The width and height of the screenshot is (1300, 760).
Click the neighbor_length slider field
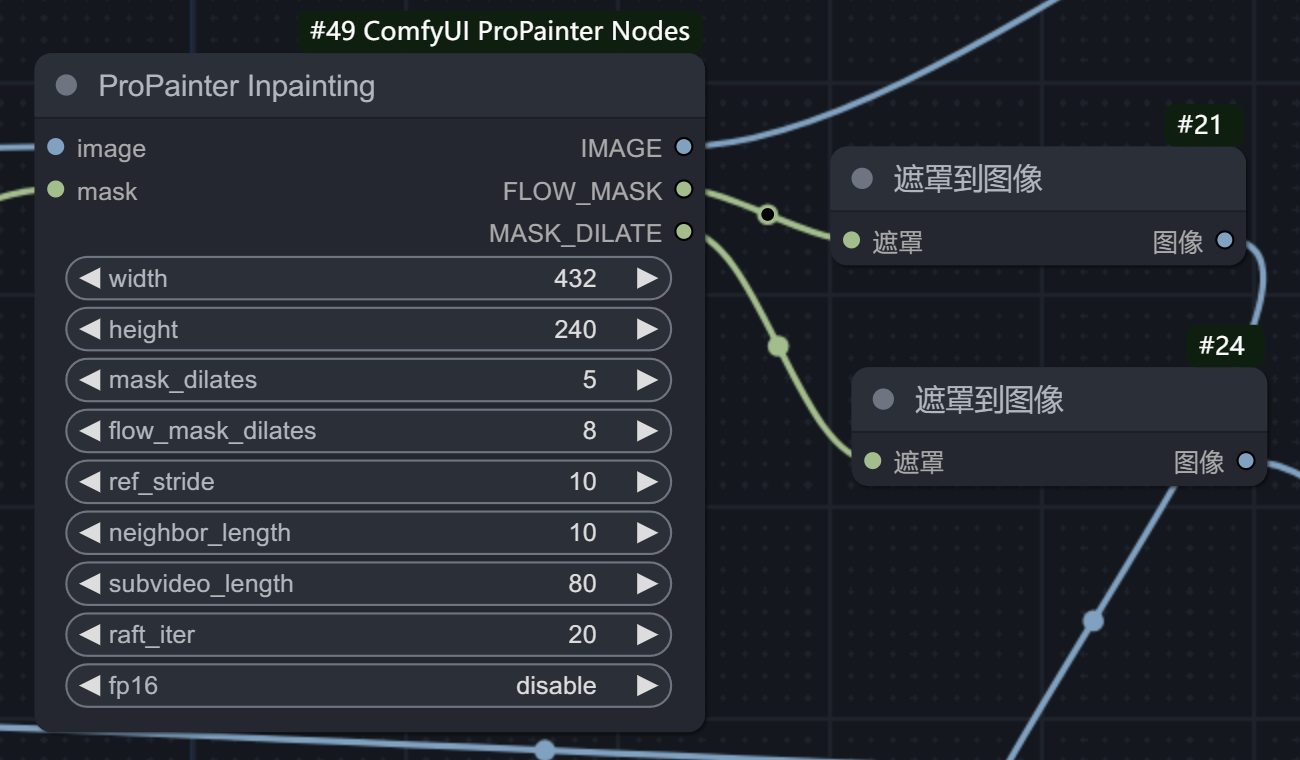368,533
